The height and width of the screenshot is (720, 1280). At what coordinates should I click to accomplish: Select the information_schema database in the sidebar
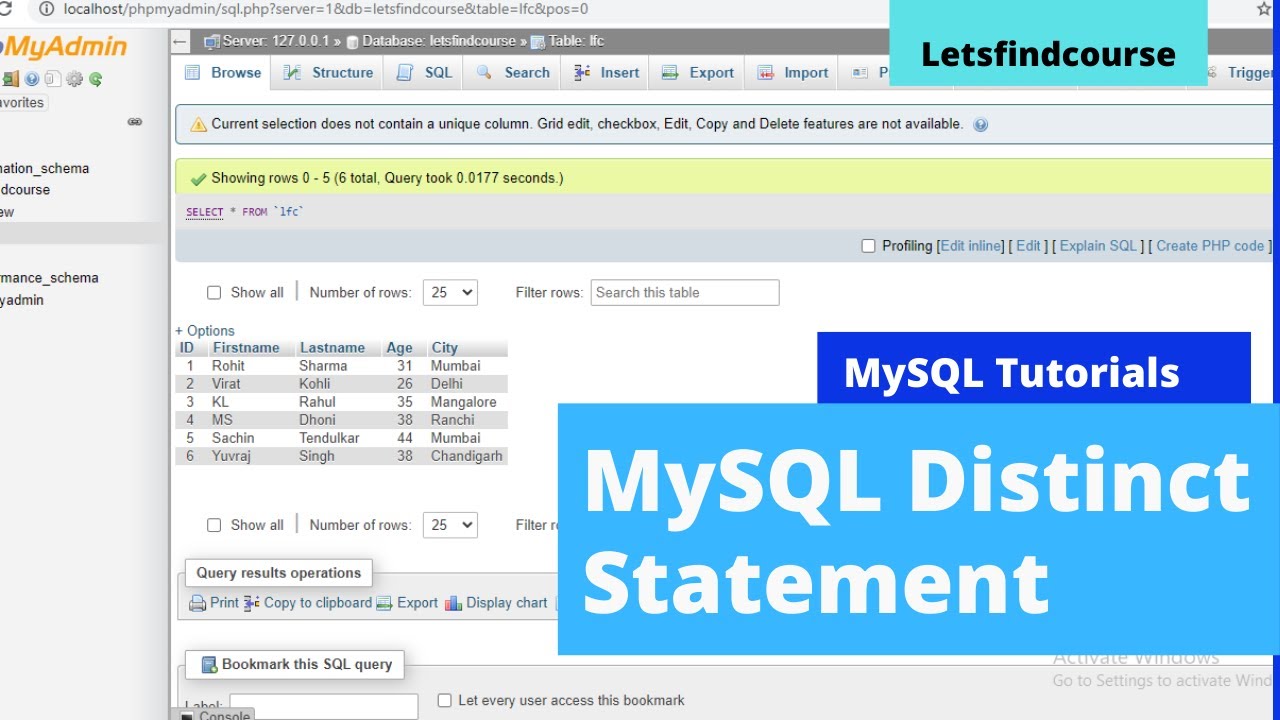[45, 169]
